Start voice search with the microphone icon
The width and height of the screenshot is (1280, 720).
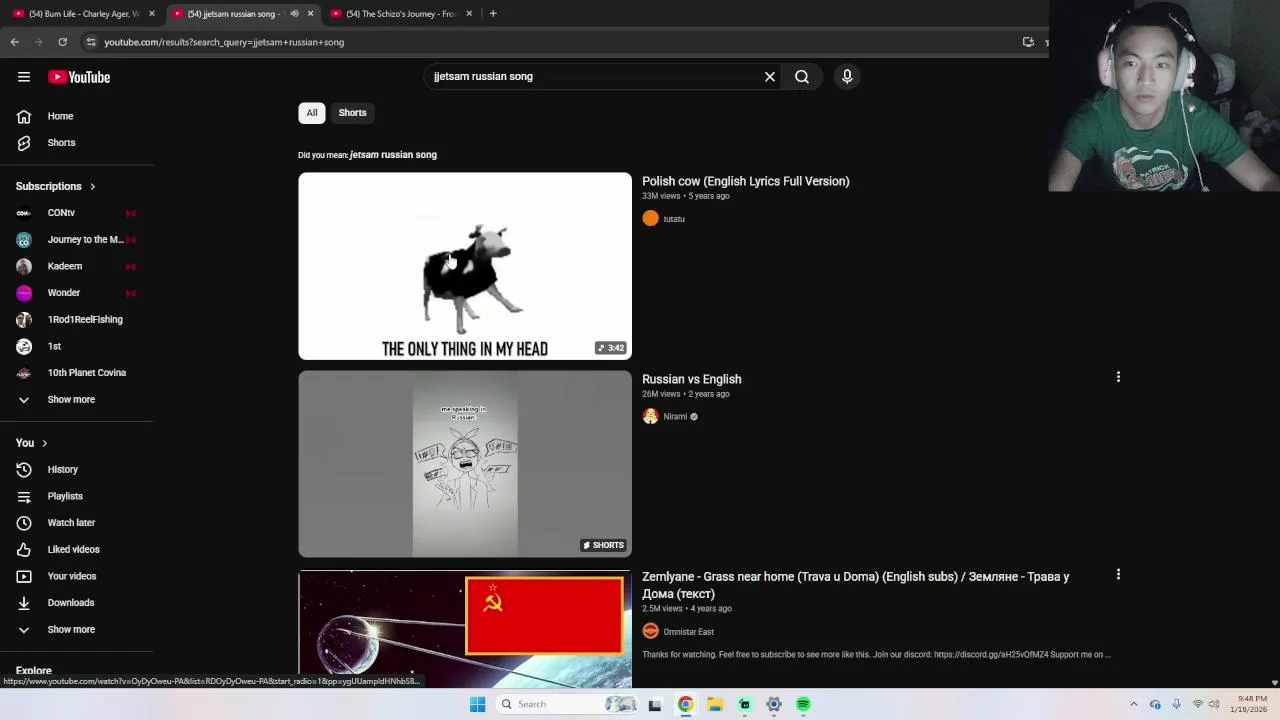coord(847,77)
